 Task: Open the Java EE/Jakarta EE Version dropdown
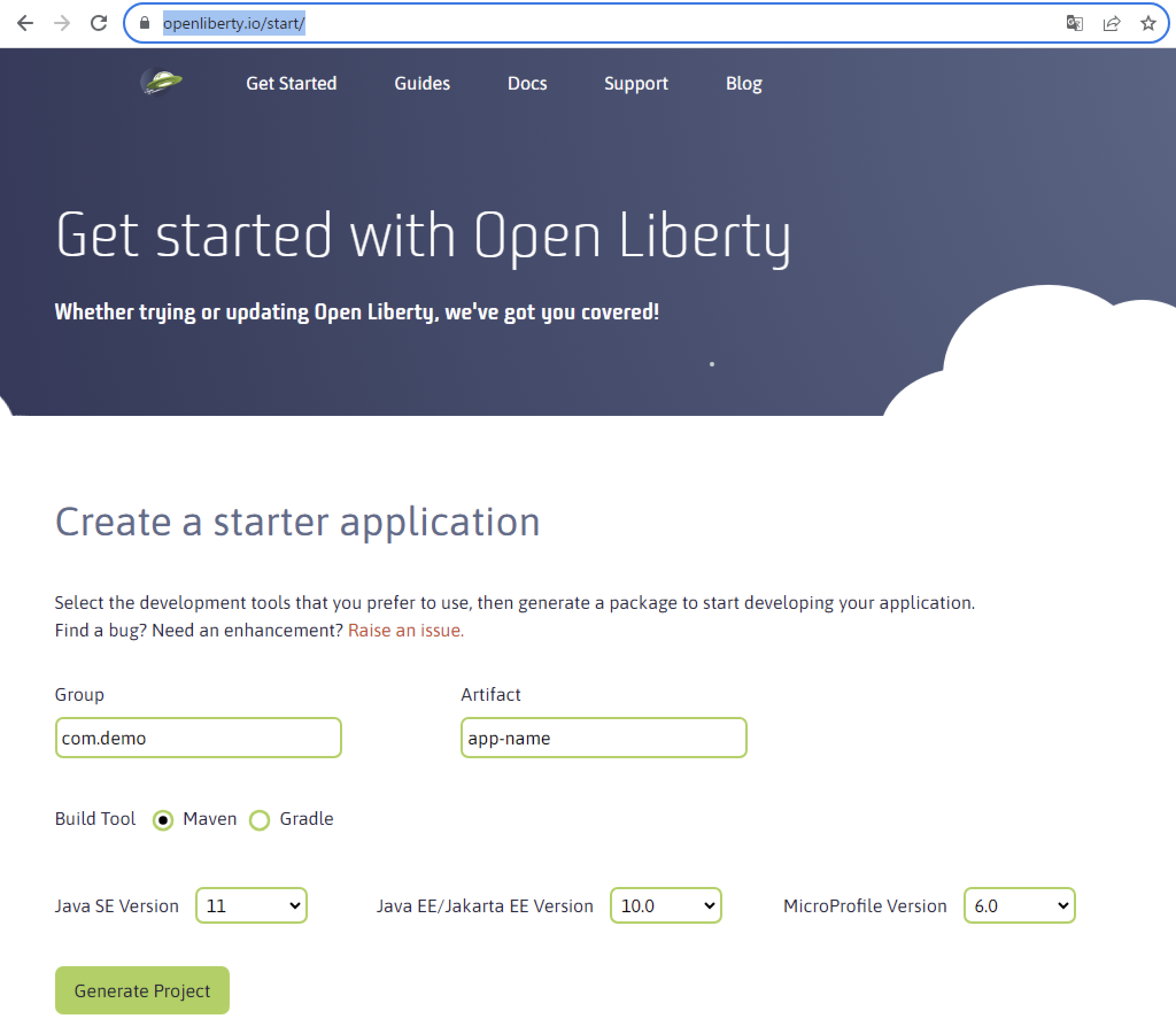[666, 906]
